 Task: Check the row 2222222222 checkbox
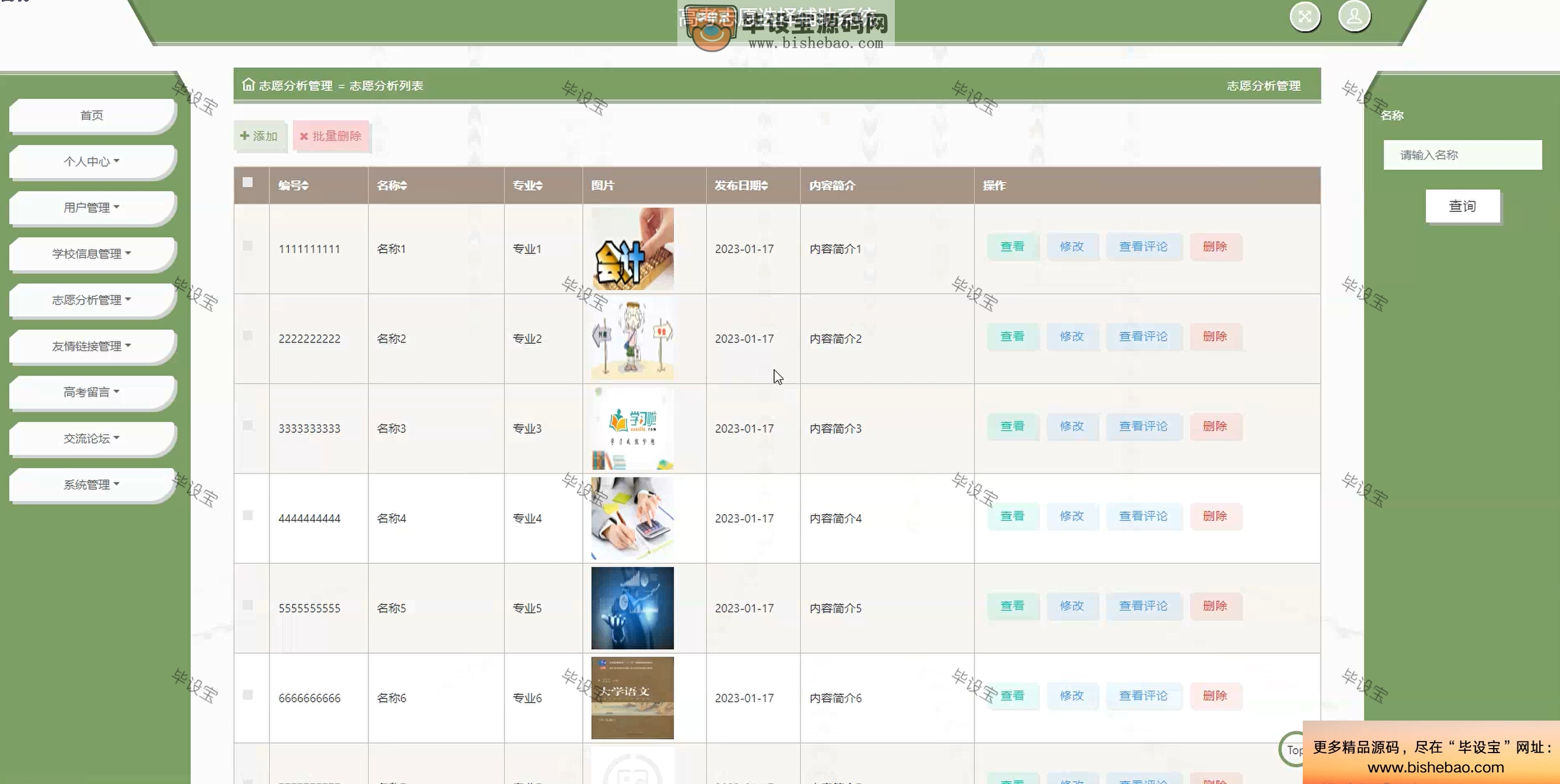point(248,335)
